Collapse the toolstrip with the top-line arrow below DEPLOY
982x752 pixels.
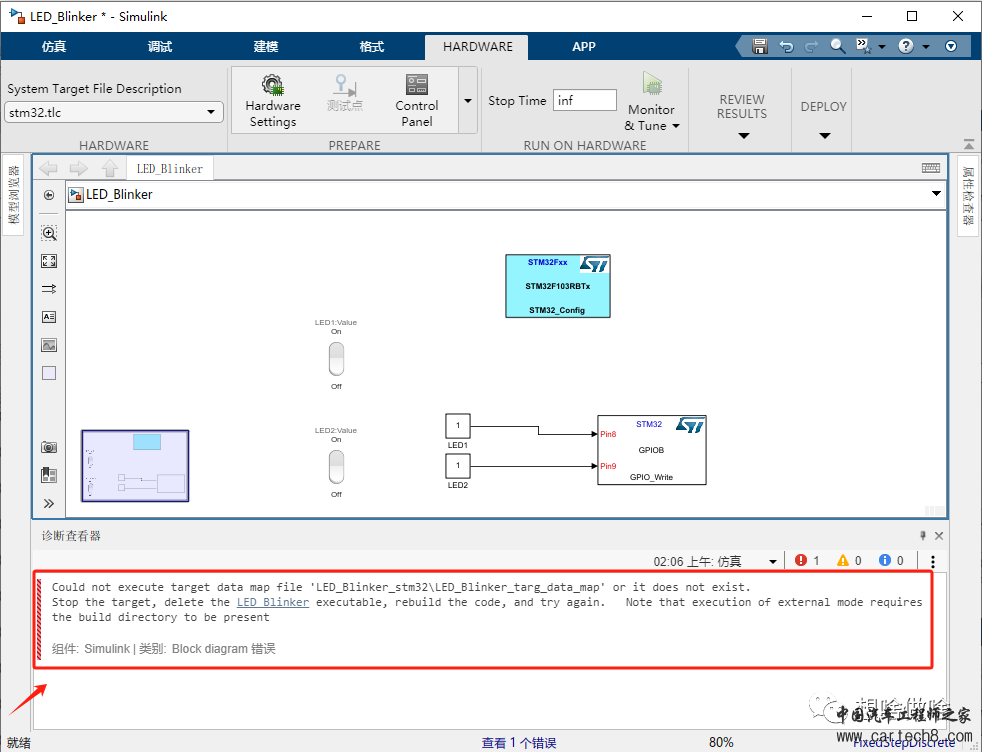969,144
